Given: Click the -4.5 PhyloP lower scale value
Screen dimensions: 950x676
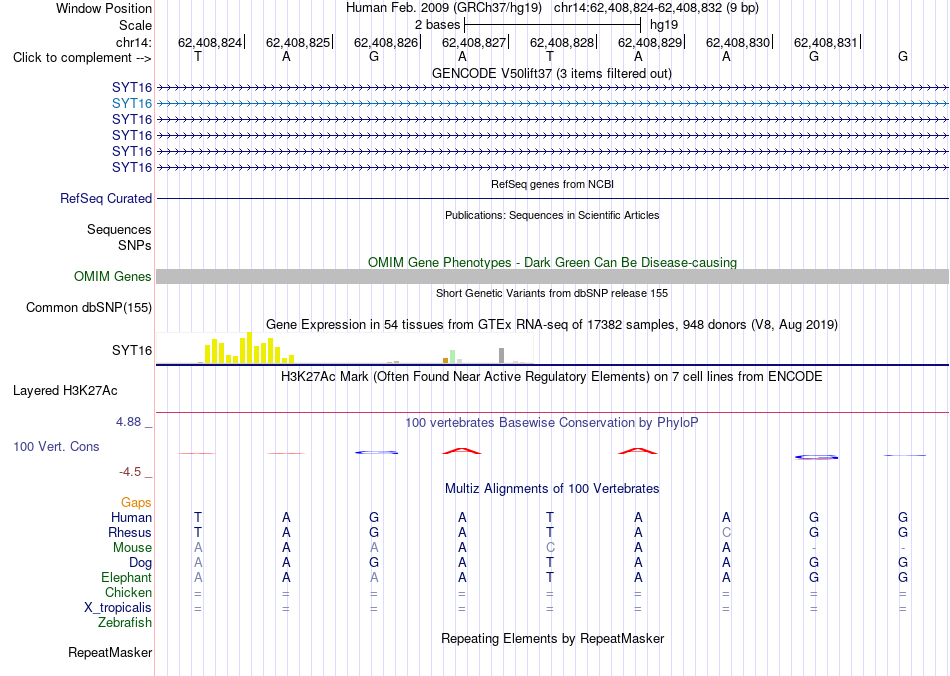Looking at the screenshot, I should [130, 472].
